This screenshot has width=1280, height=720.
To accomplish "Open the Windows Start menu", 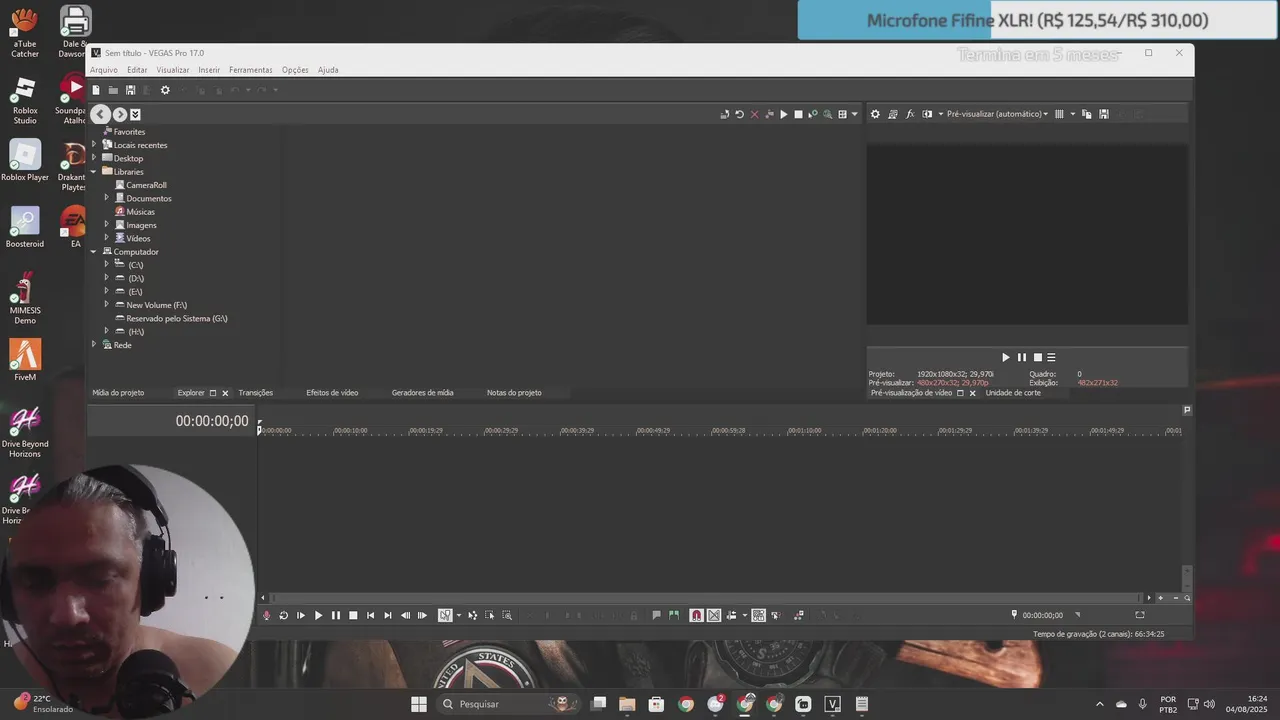I will click(419, 704).
